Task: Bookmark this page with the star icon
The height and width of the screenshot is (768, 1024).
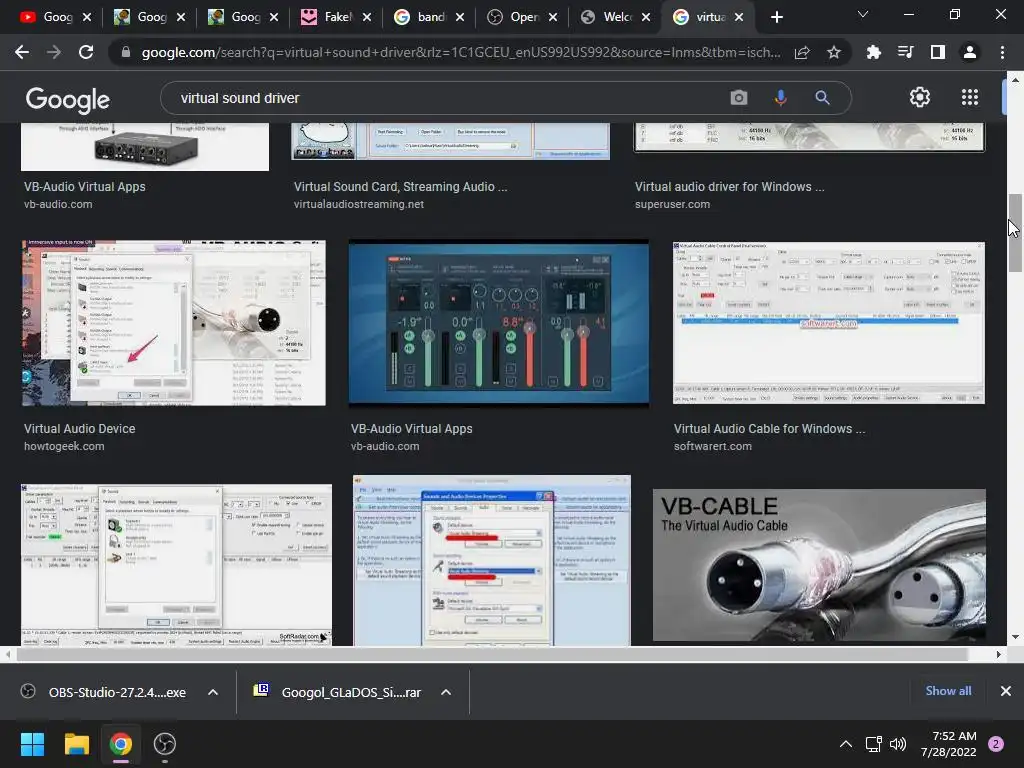Action: coord(834,52)
